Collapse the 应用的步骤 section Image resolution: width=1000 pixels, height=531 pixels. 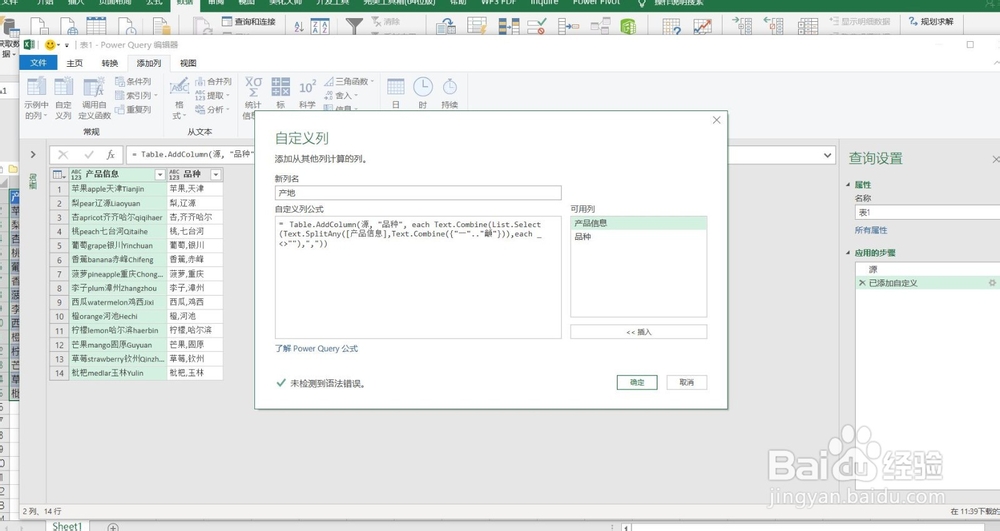pos(848,253)
